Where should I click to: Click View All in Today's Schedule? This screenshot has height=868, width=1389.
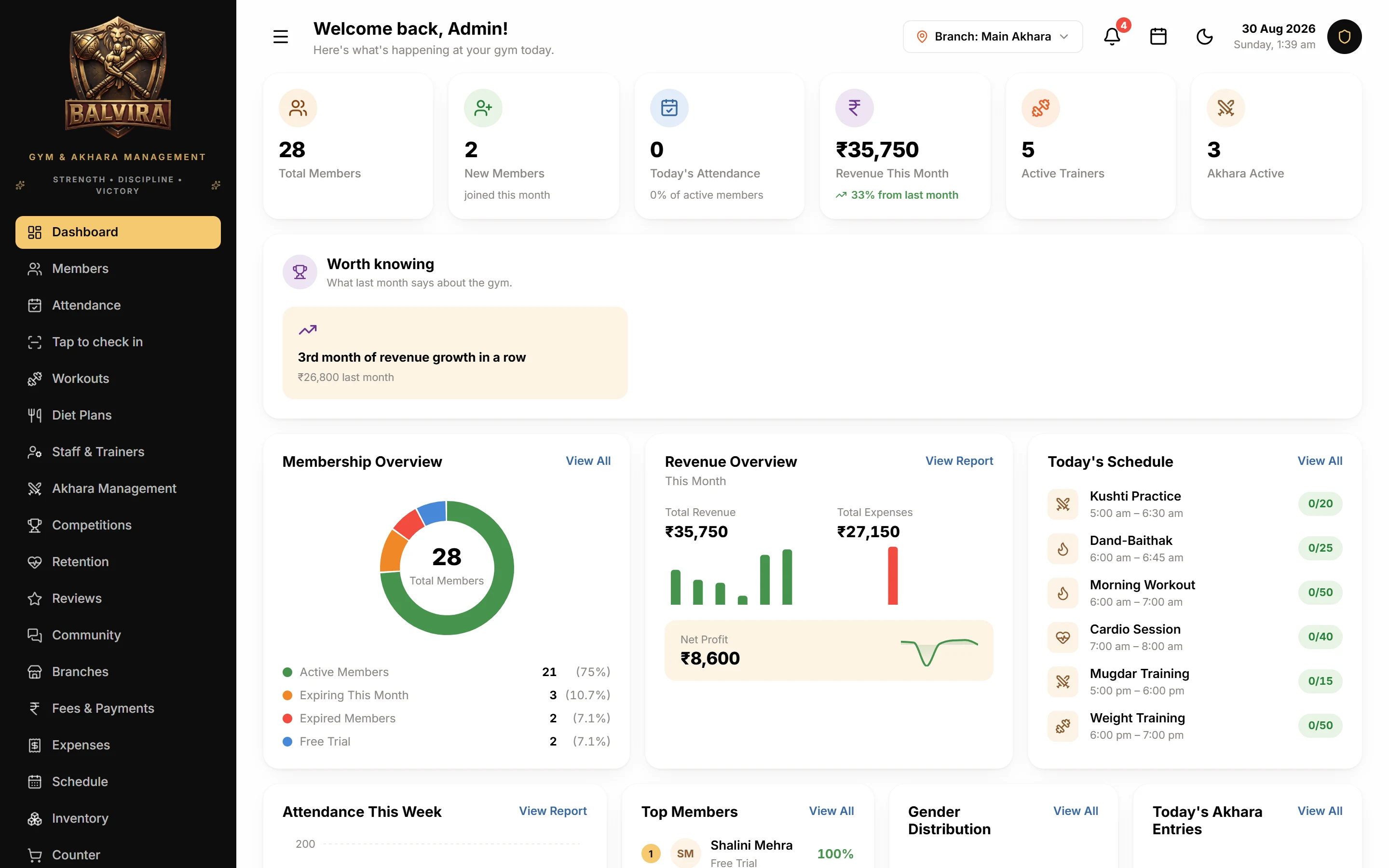tap(1320, 461)
